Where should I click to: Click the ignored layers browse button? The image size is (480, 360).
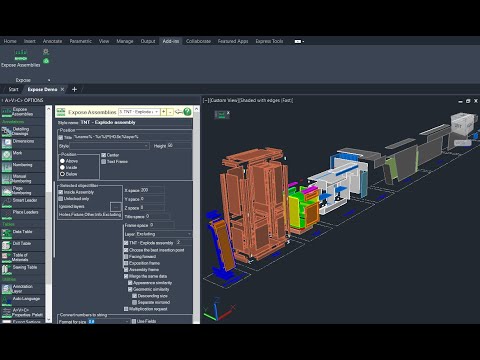coord(115,207)
